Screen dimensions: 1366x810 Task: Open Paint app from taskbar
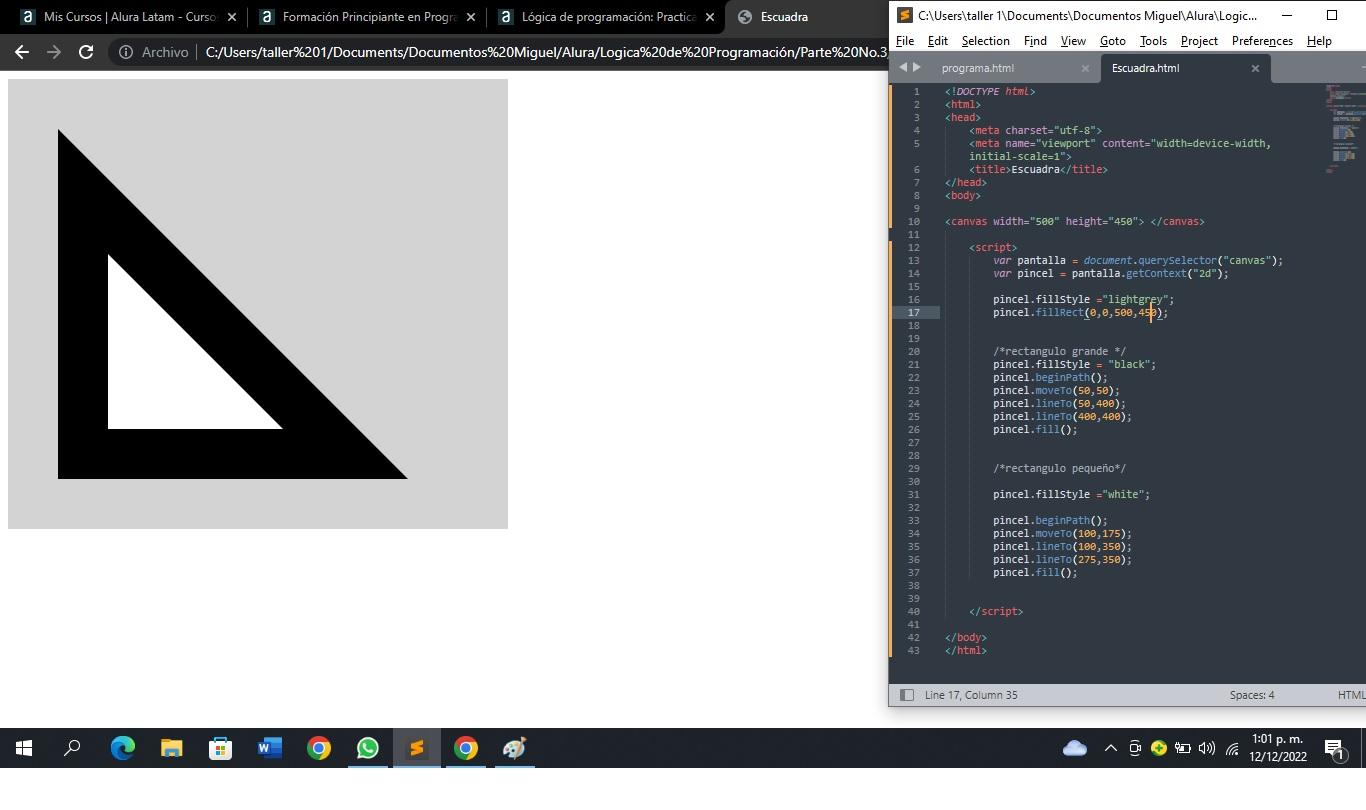pos(514,748)
